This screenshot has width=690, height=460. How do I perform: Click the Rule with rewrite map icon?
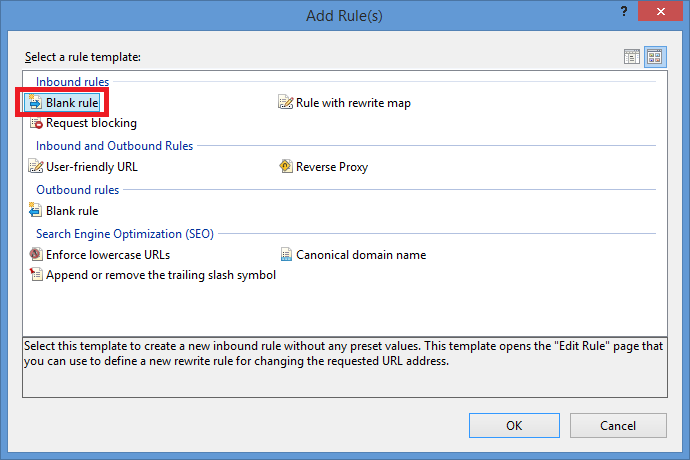pyautogui.click(x=286, y=102)
